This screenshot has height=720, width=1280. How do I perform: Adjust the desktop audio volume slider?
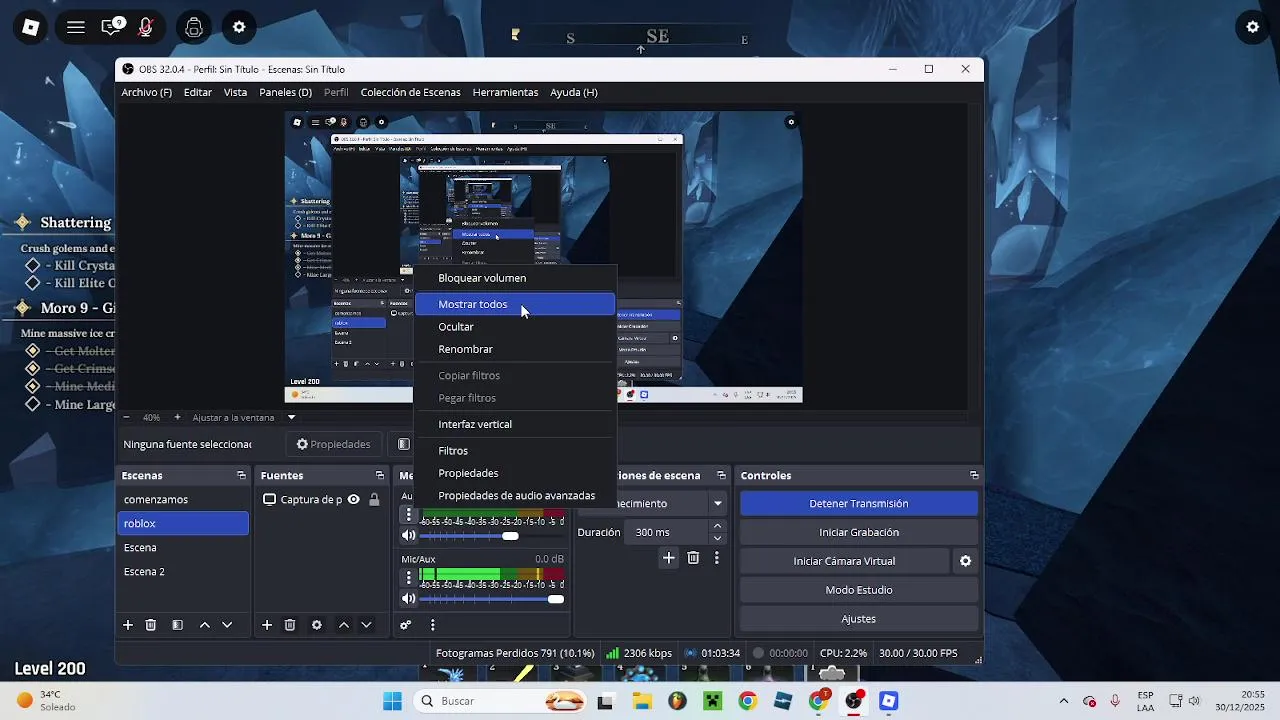(492, 535)
